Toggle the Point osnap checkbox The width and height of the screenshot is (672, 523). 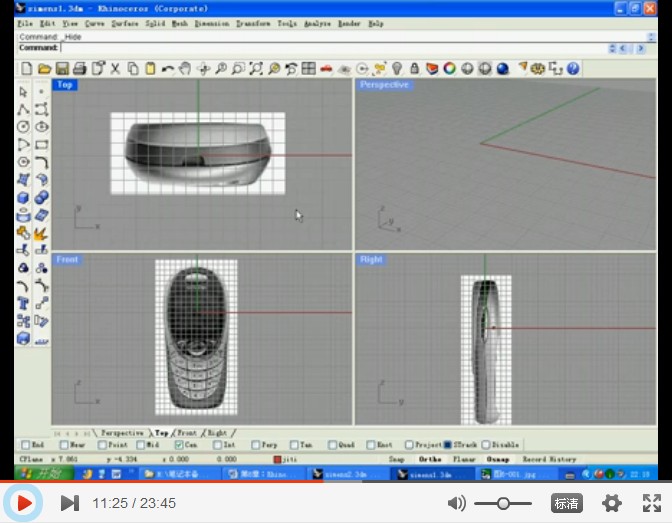(x=102, y=445)
